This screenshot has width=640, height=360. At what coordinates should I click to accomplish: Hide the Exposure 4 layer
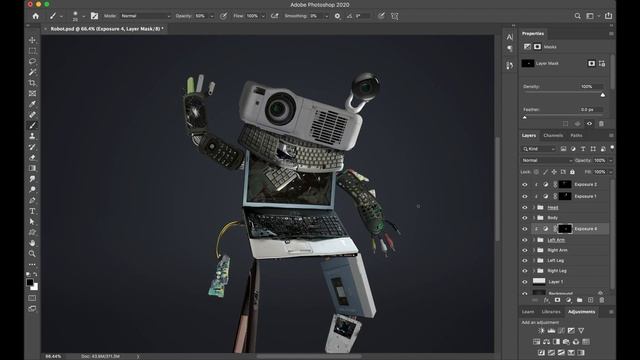pos(525,229)
